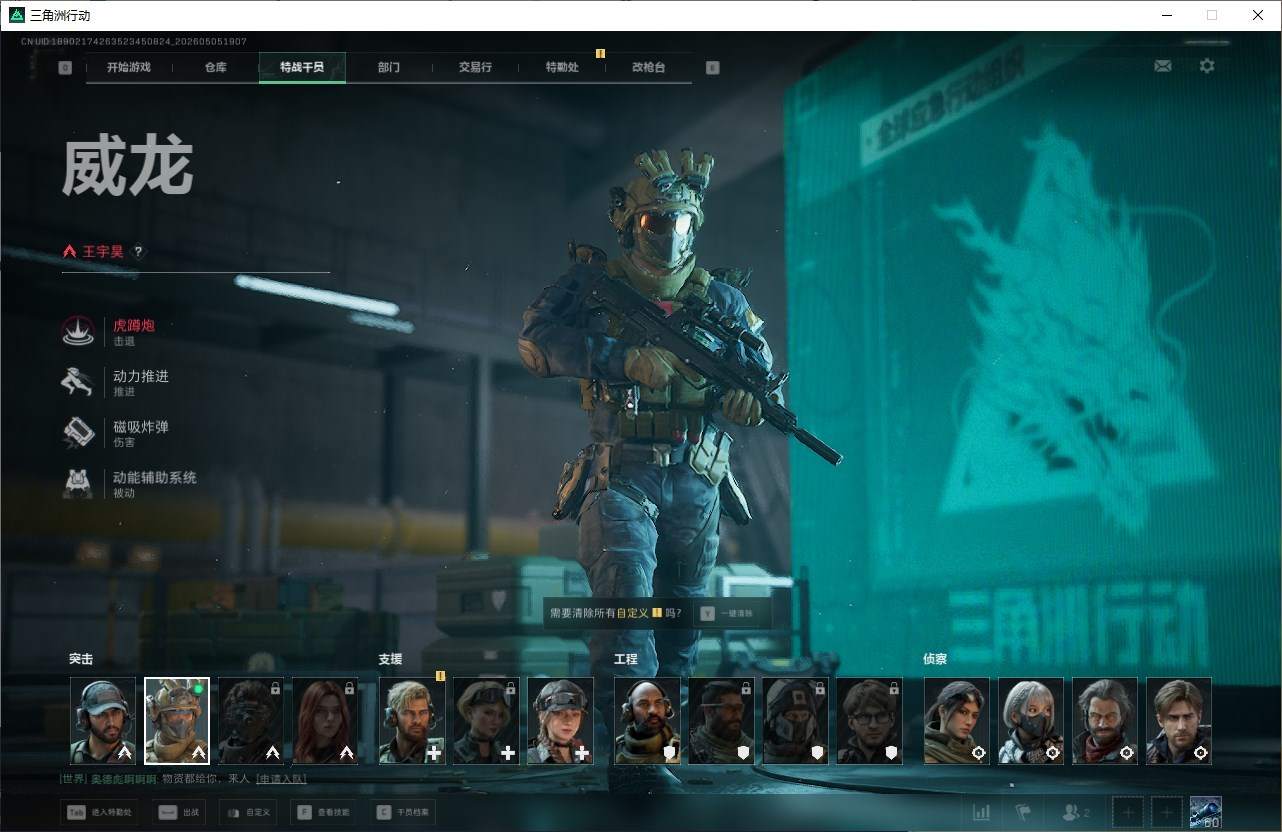Image resolution: width=1282 pixels, height=832 pixels.
Task: Switch to the 仓库 tab
Action: tap(216, 68)
